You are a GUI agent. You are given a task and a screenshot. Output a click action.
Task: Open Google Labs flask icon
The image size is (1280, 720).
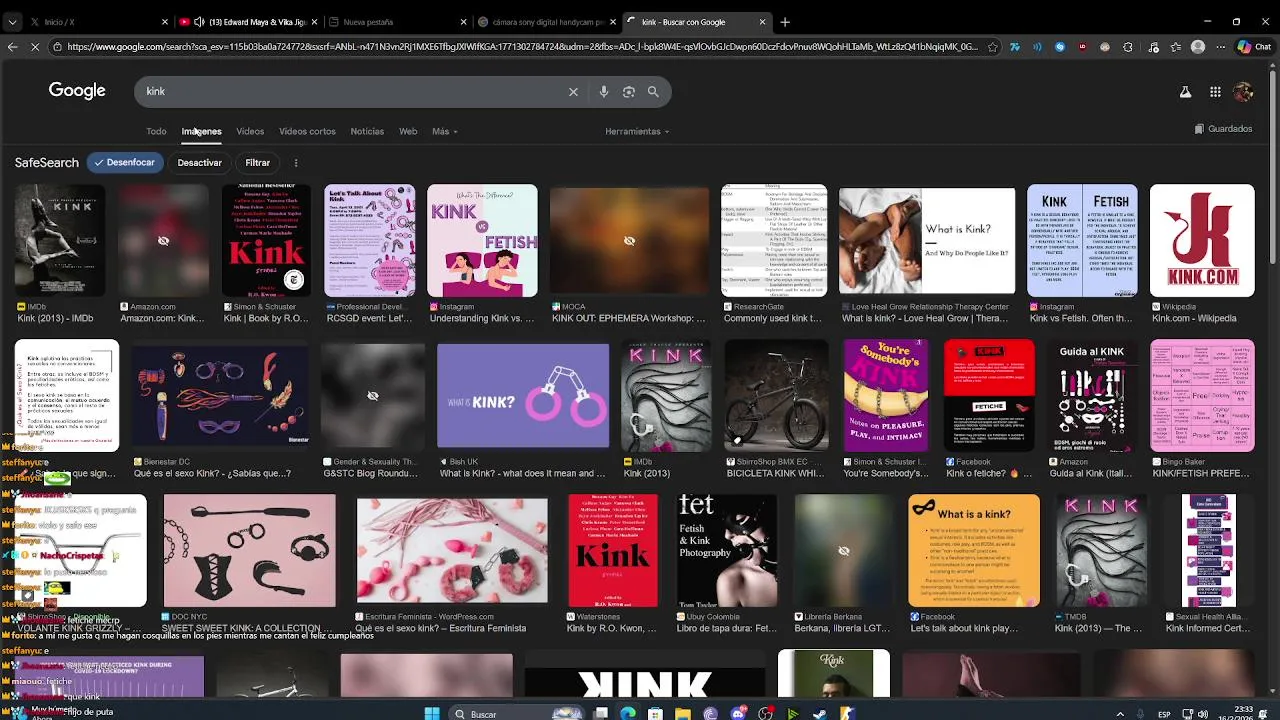[x=1185, y=92]
